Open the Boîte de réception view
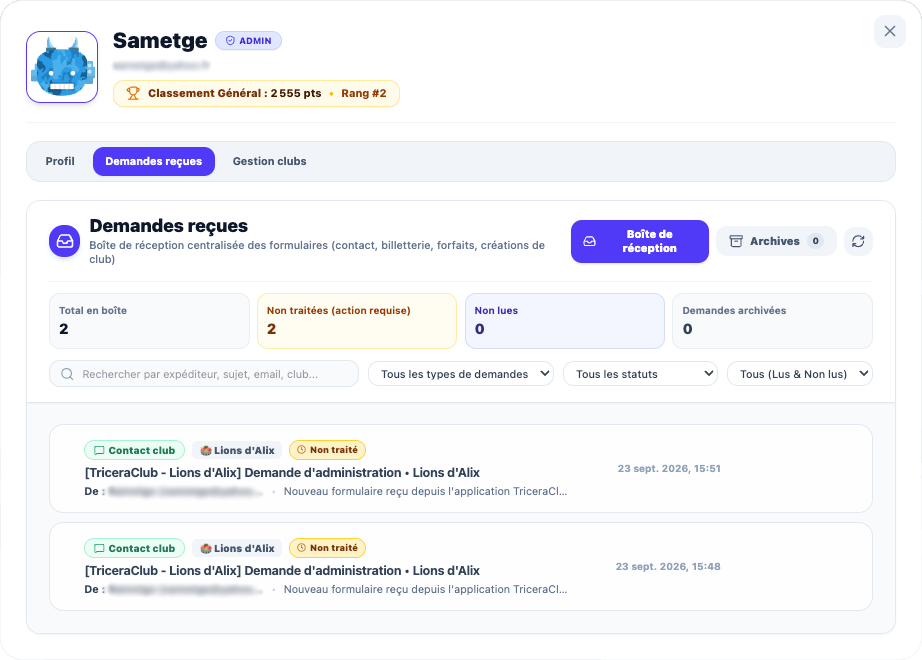This screenshot has height=660, width=922. [640, 241]
